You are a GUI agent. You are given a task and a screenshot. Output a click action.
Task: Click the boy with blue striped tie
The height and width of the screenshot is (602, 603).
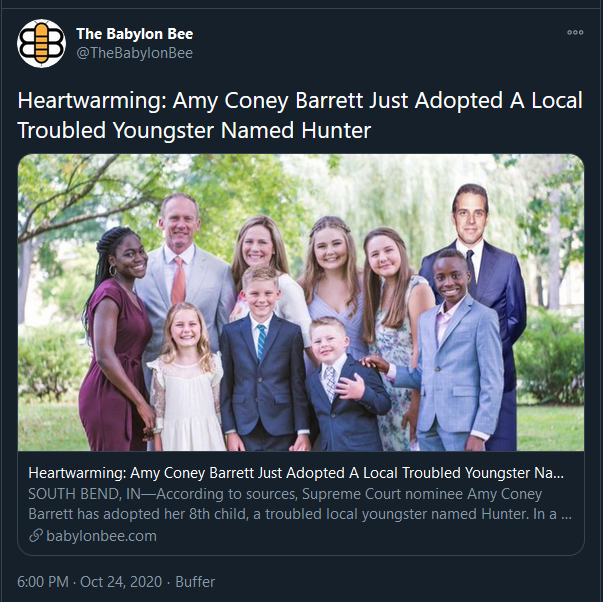(x=264, y=358)
